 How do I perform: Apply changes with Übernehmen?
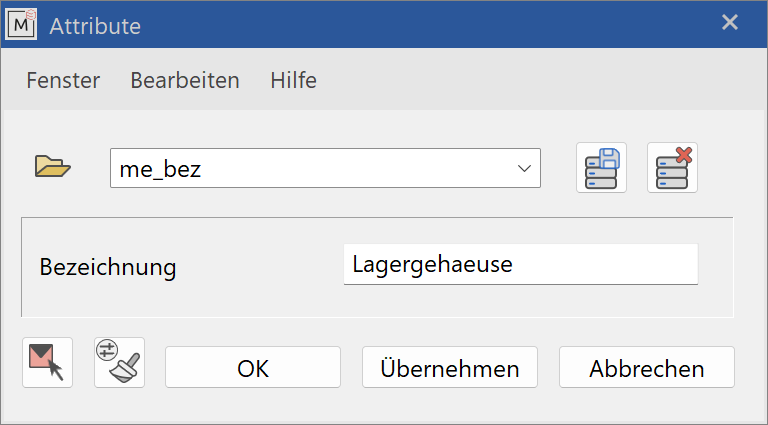450,367
